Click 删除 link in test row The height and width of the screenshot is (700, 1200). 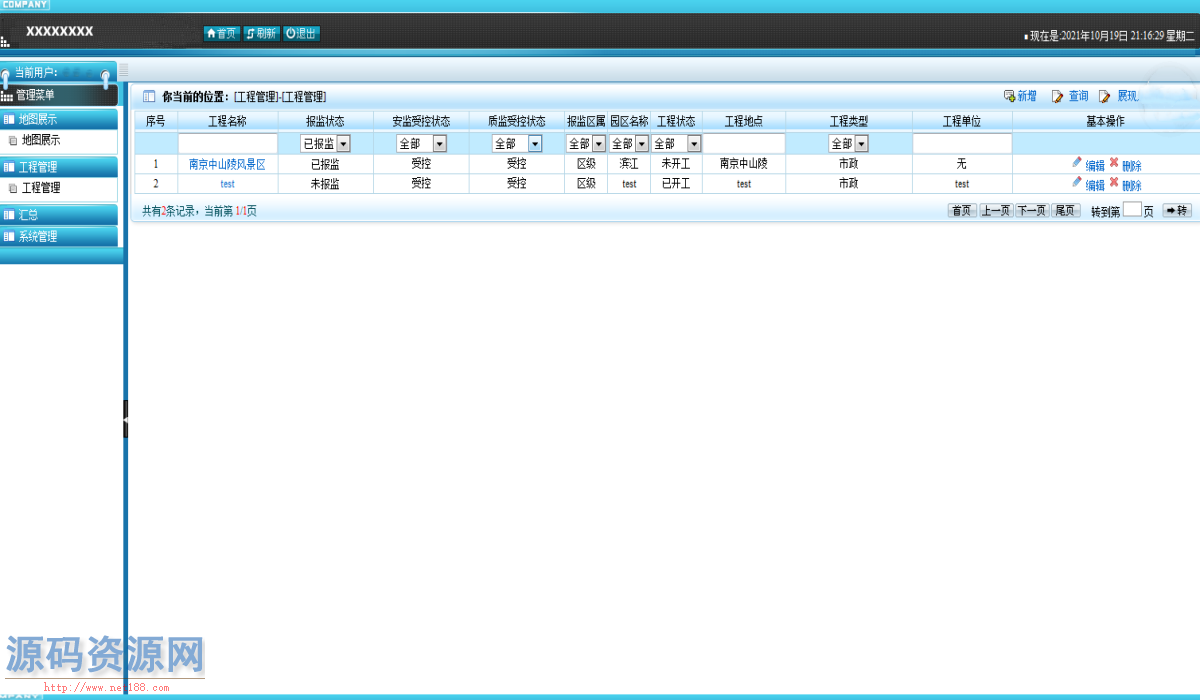pos(1131,186)
